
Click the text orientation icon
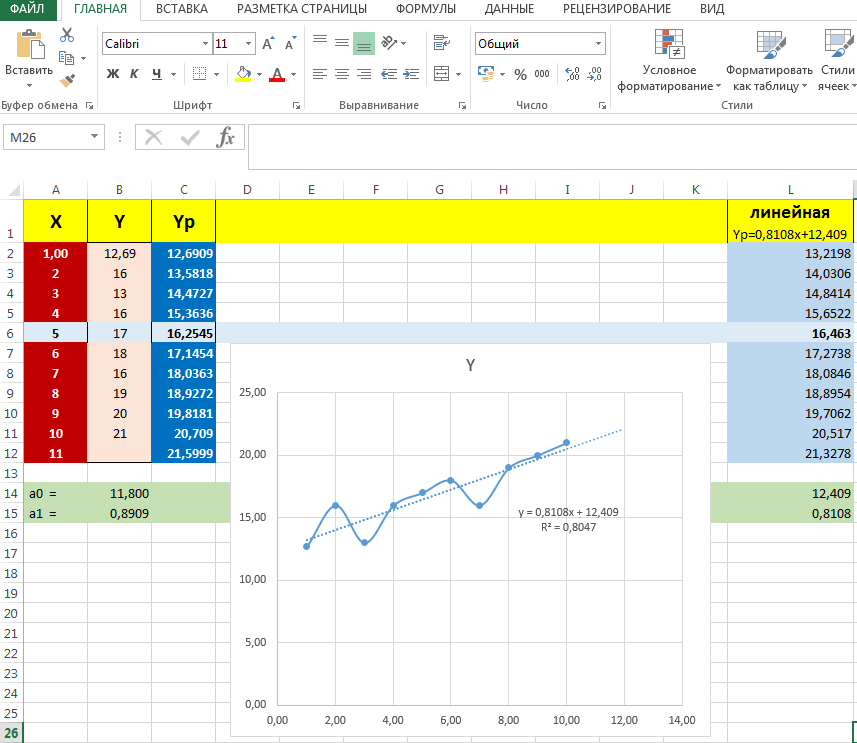tap(389, 42)
